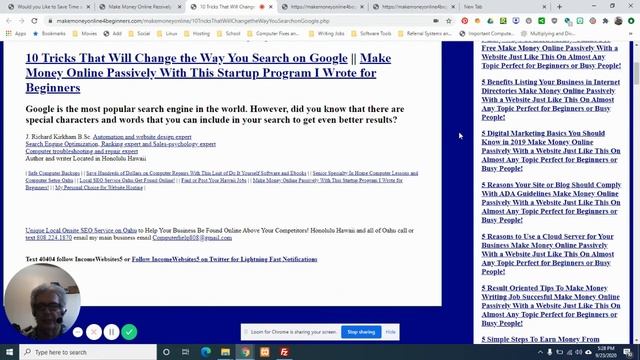640x360 pixels.
Task: Open sidebar link '5 Result Oriented Tips'
Action: [551, 305]
